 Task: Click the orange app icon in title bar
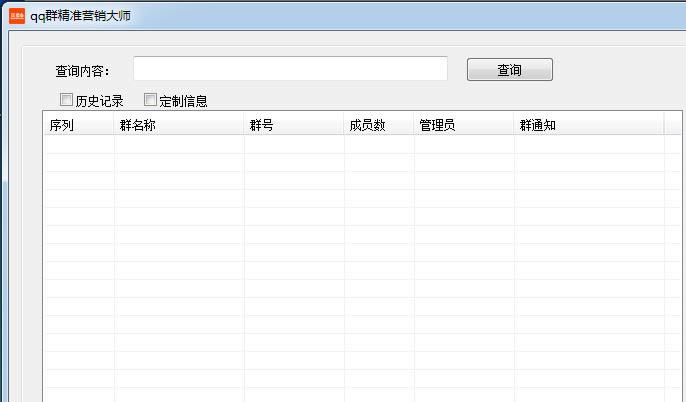[x=17, y=16]
